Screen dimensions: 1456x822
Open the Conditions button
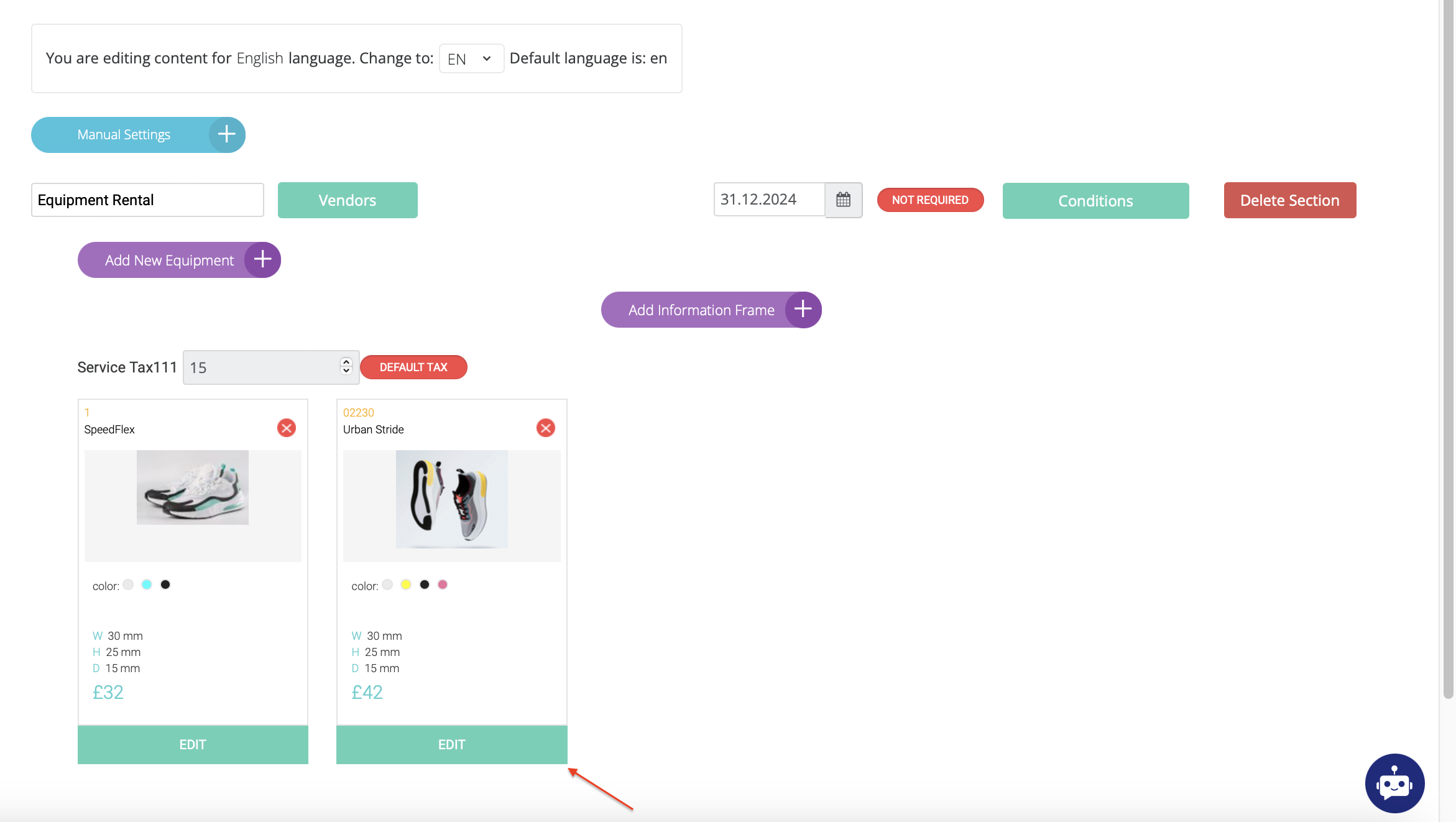click(x=1095, y=201)
